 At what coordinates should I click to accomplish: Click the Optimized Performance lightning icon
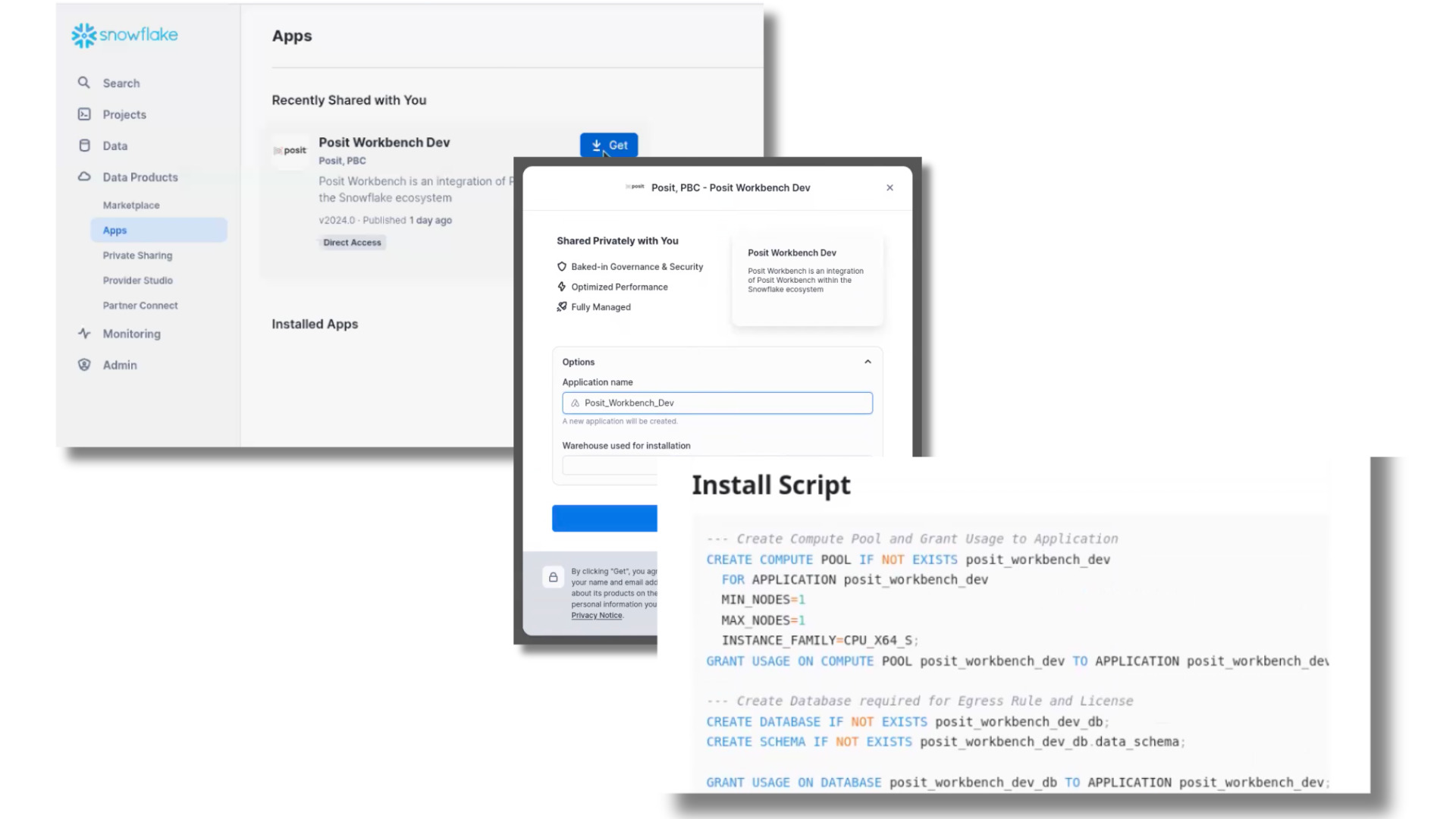point(562,287)
